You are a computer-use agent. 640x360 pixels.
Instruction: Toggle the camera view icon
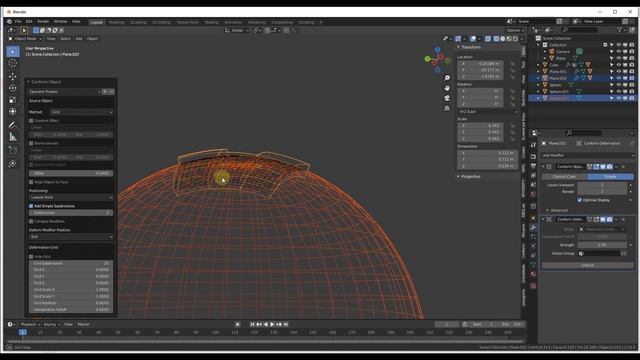(447, 98)
